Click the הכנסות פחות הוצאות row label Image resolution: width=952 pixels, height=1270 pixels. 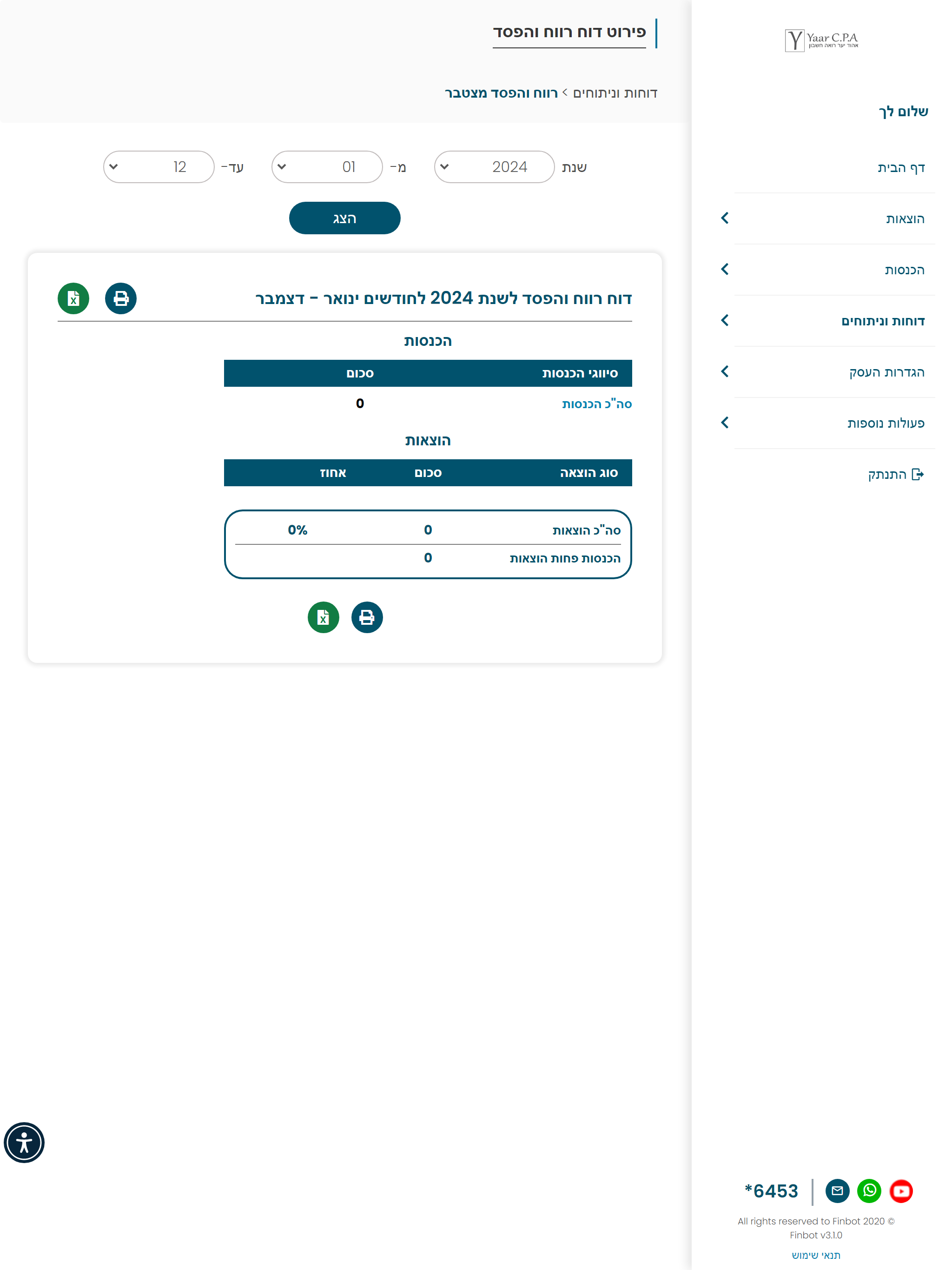tap(565, 558)
